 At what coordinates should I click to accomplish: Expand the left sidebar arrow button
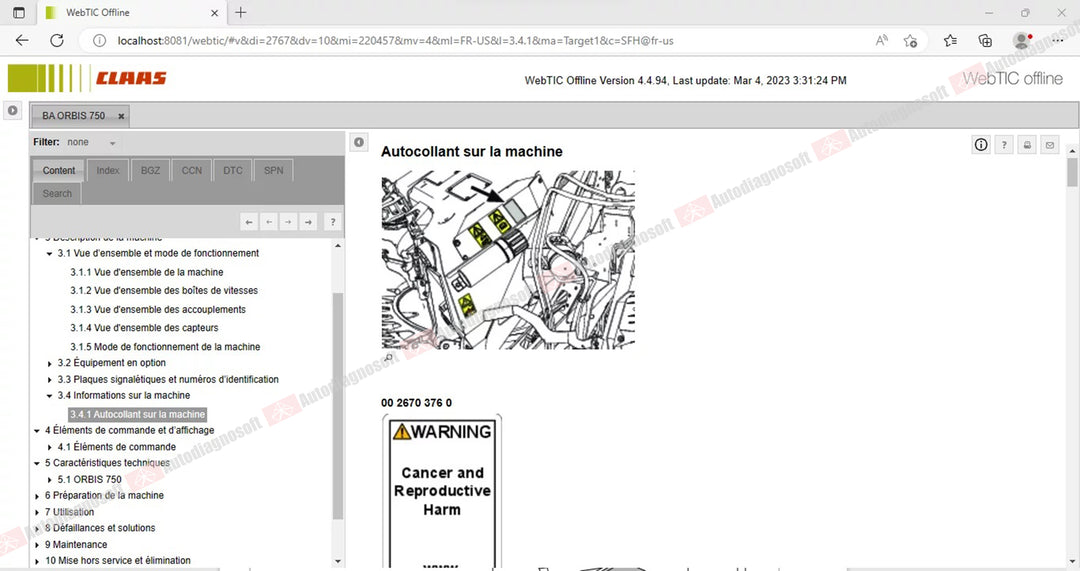tap(13, 110)
